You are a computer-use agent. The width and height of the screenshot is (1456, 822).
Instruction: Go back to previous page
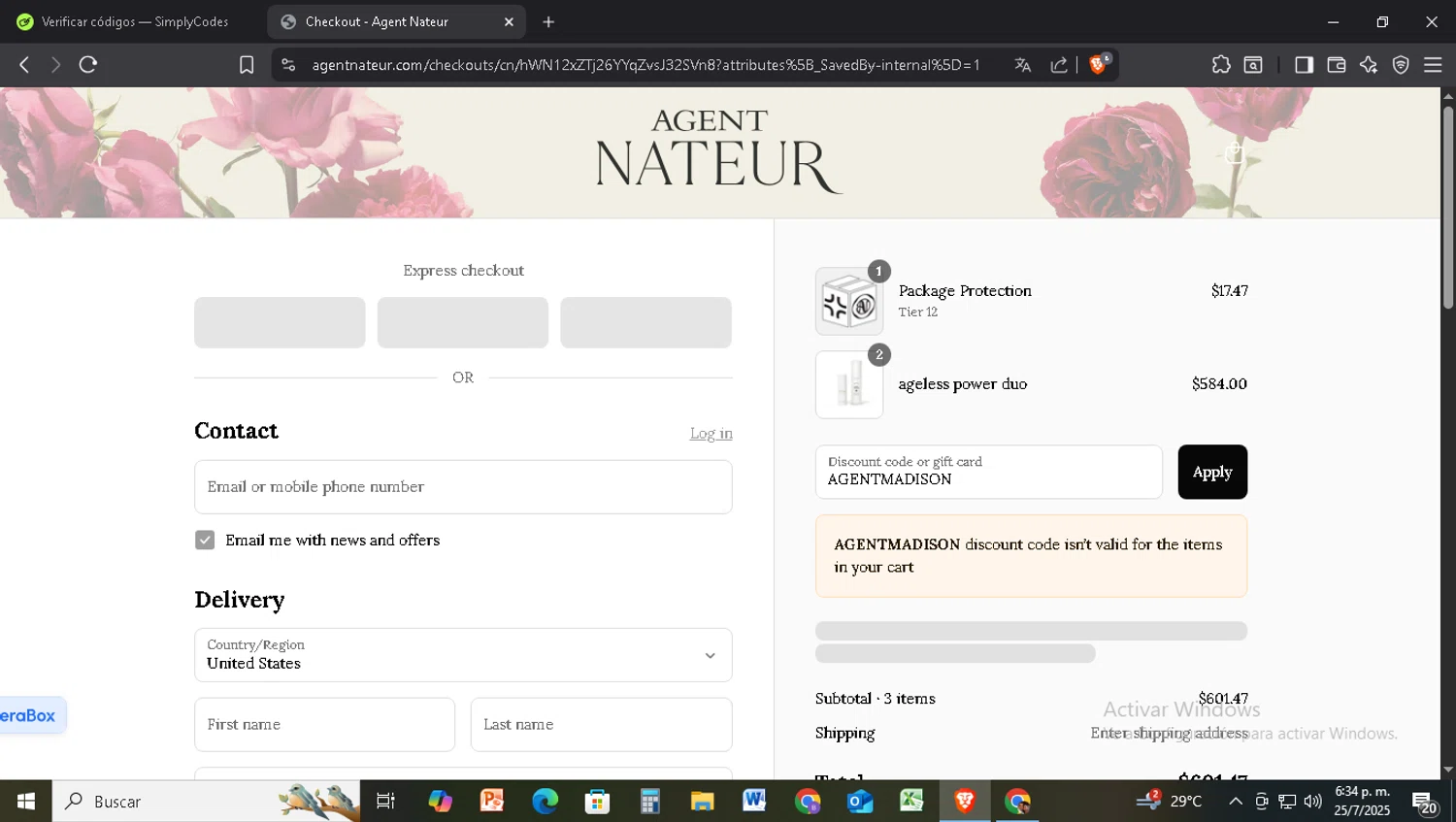pyautogui.click(x=24, y=65)
